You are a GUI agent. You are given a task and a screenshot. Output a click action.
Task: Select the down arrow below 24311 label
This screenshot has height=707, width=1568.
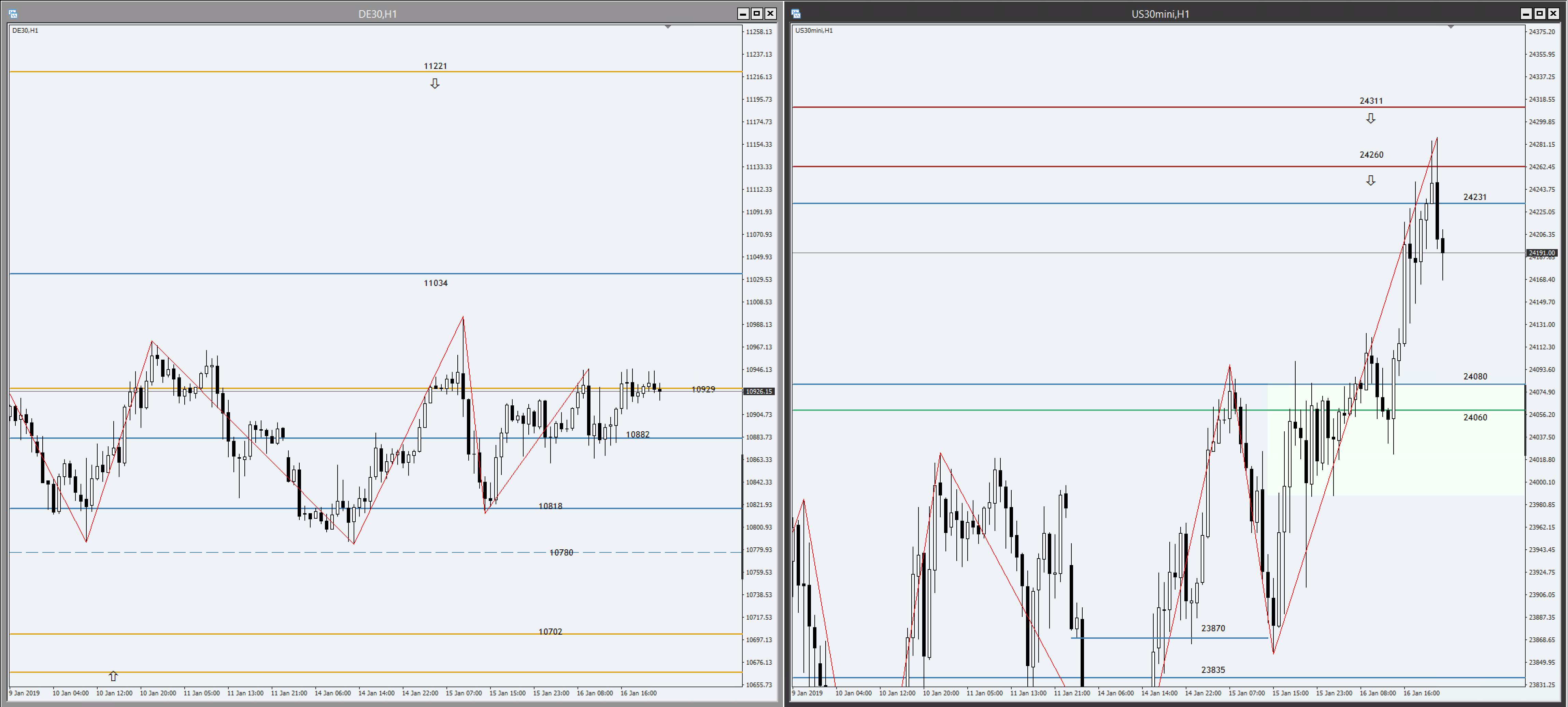1370,119
